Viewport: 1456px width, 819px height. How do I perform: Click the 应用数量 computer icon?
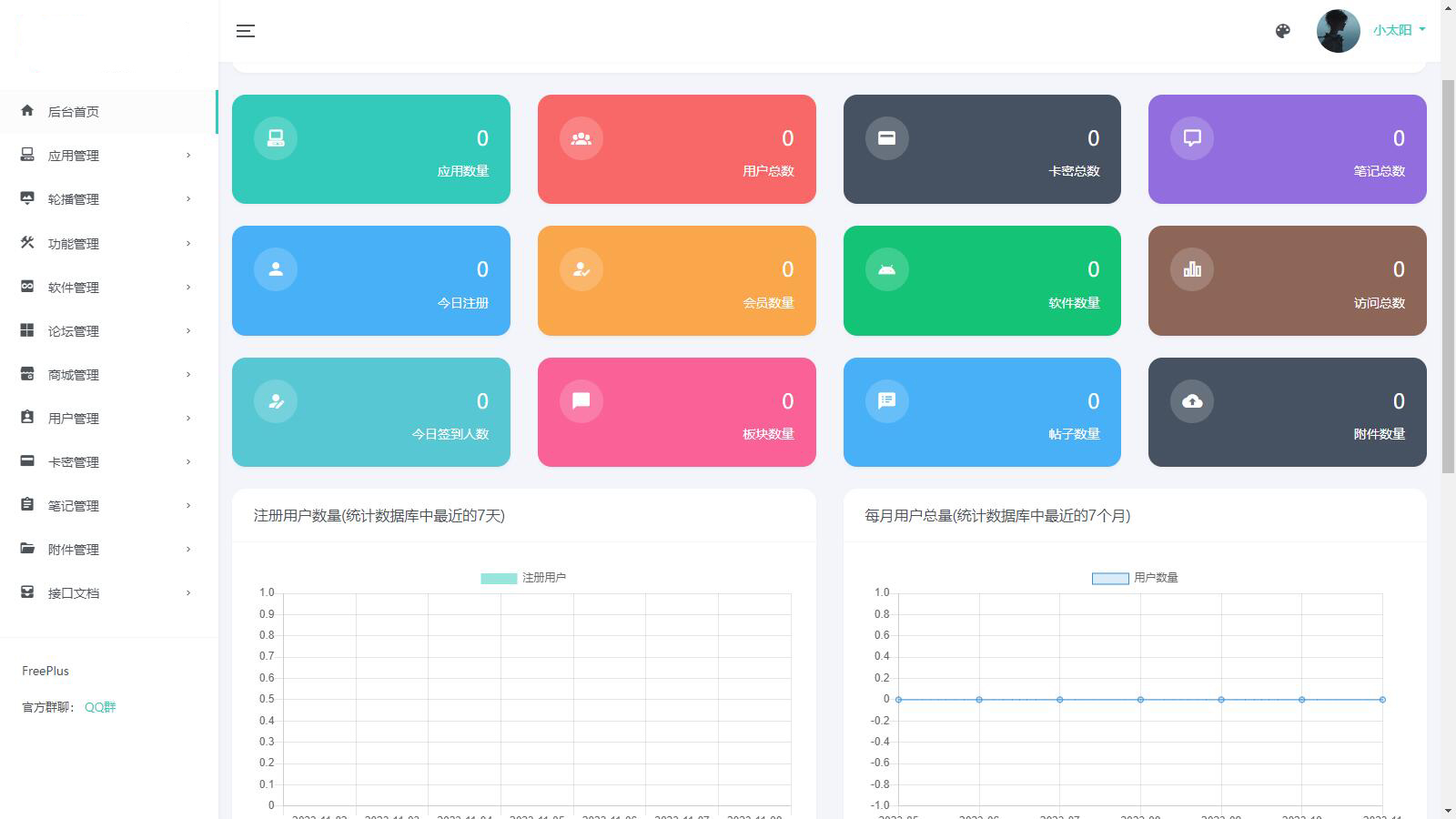tap(276, 138)
